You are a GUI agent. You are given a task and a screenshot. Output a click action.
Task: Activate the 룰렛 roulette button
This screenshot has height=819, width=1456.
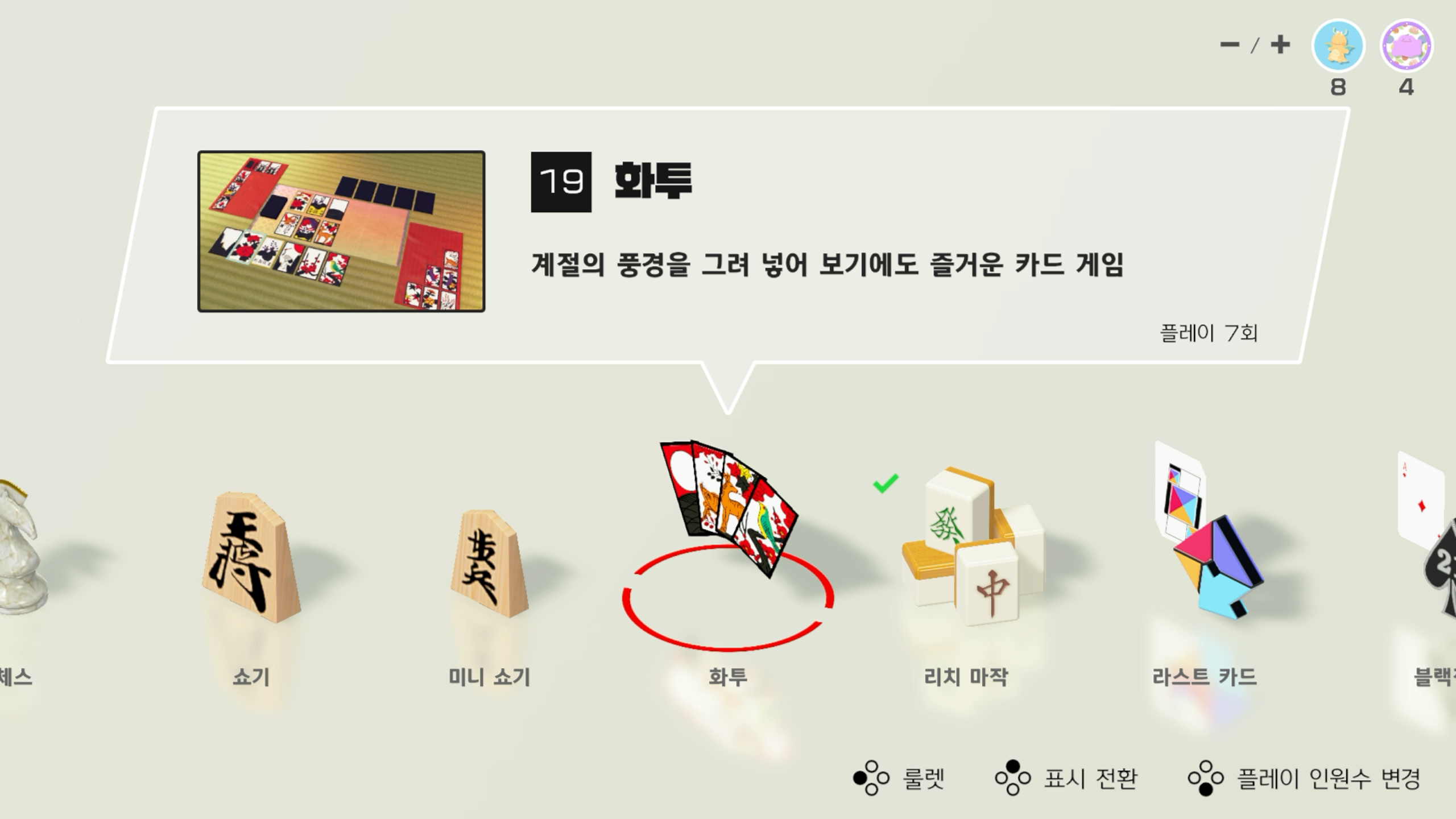pos(899,777)
